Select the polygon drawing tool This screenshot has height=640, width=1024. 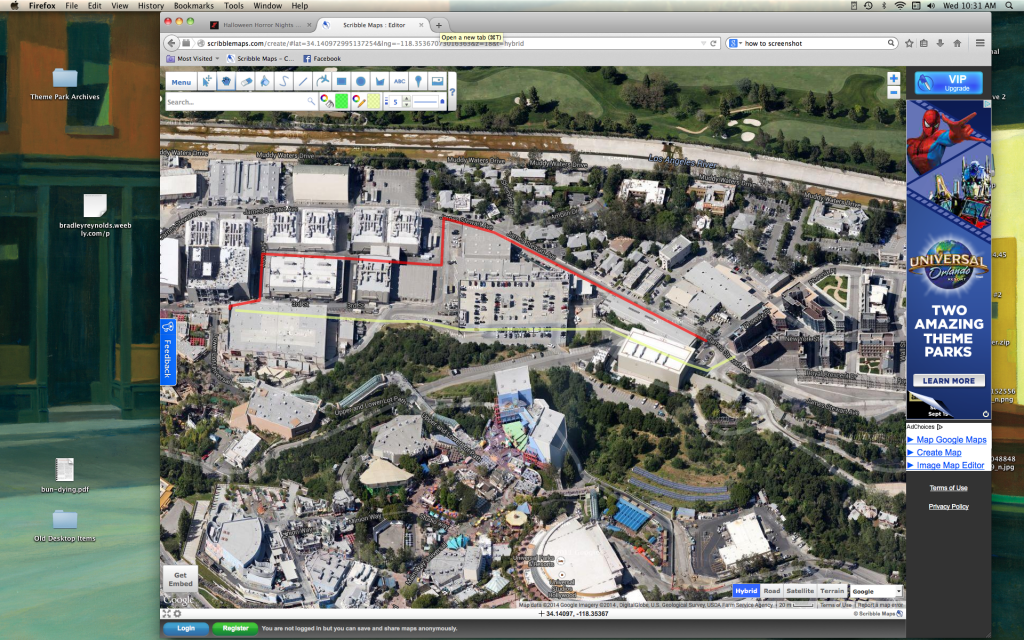(380, 81)
